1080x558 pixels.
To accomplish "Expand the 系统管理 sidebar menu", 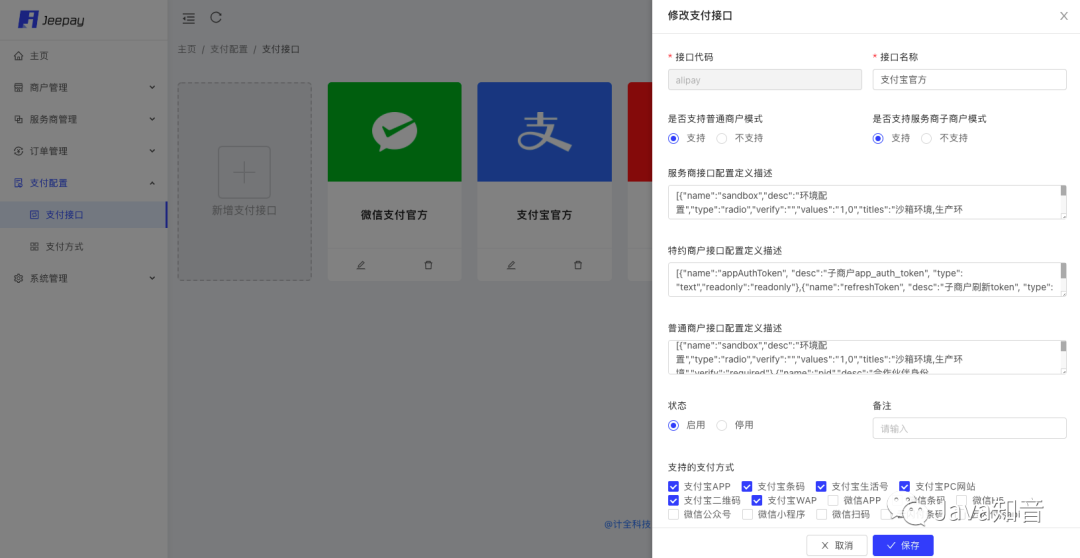I will pos(83,278).
